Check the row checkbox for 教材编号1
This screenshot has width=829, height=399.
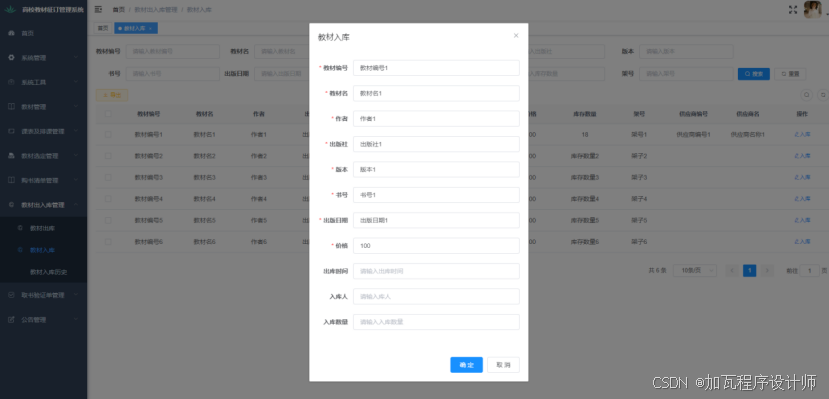tap(108, 135)
